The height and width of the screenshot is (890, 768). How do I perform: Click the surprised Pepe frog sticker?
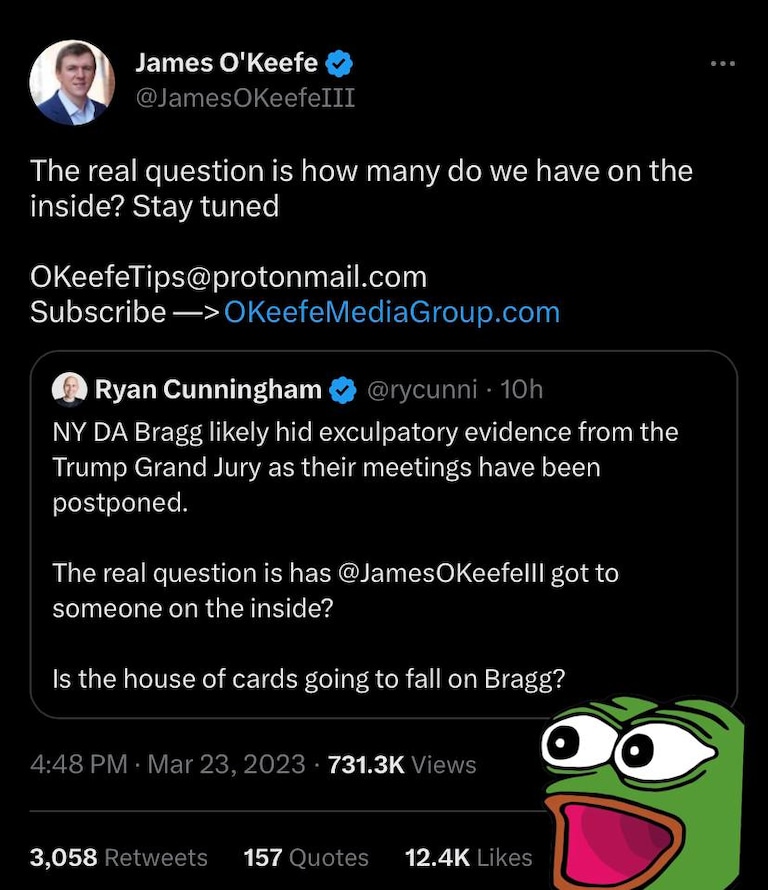642,794
